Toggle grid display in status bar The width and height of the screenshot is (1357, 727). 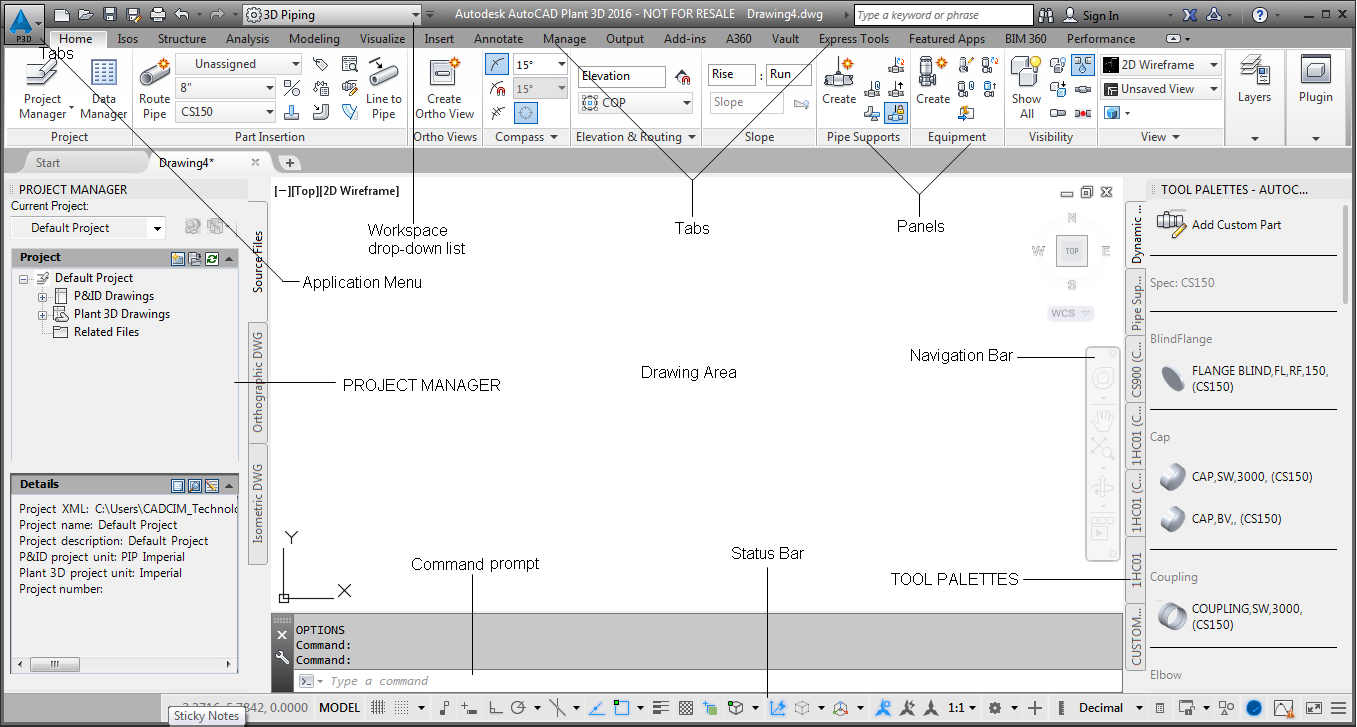378,707
